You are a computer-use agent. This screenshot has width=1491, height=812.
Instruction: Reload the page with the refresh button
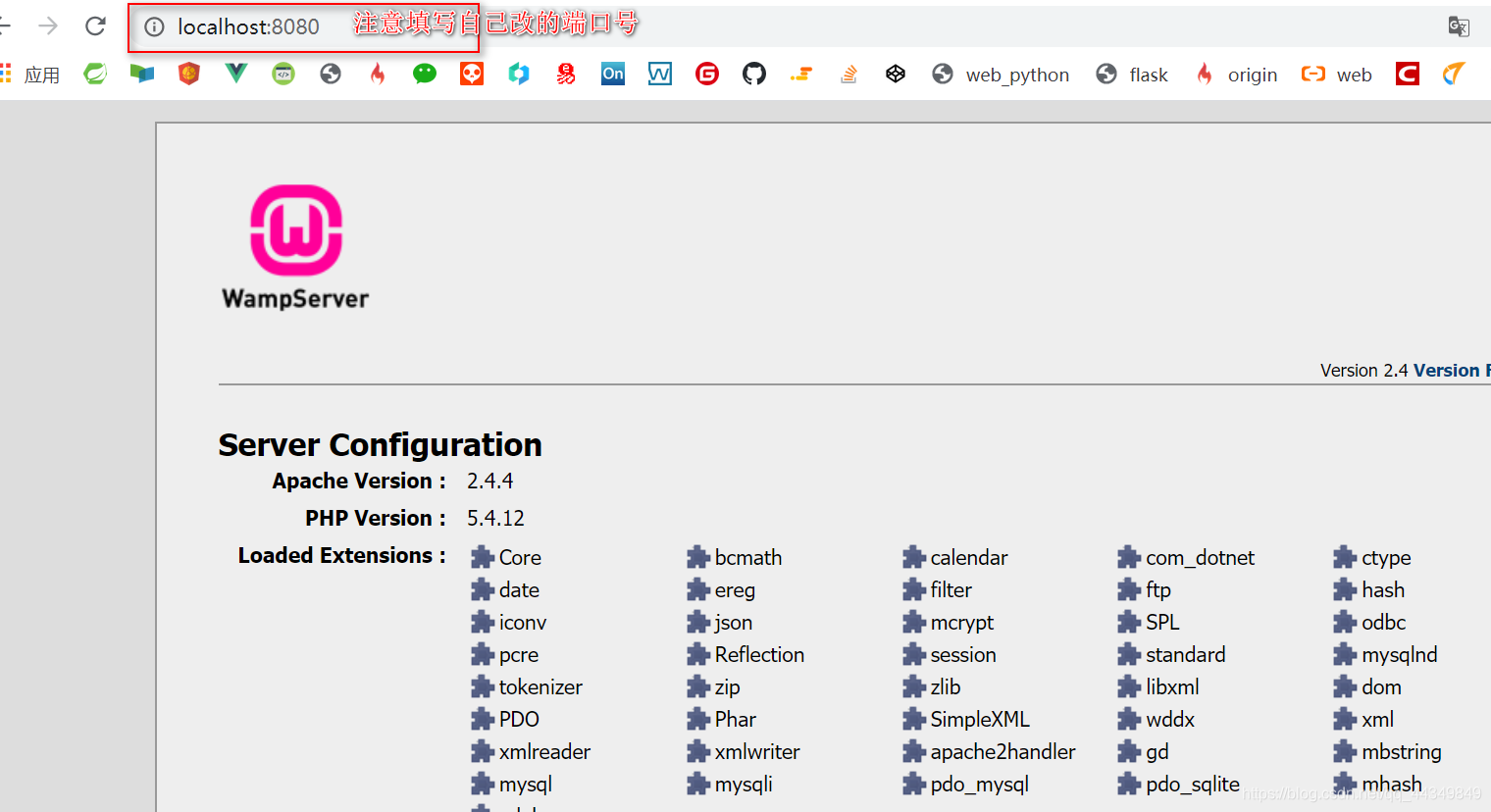point(95,26)
